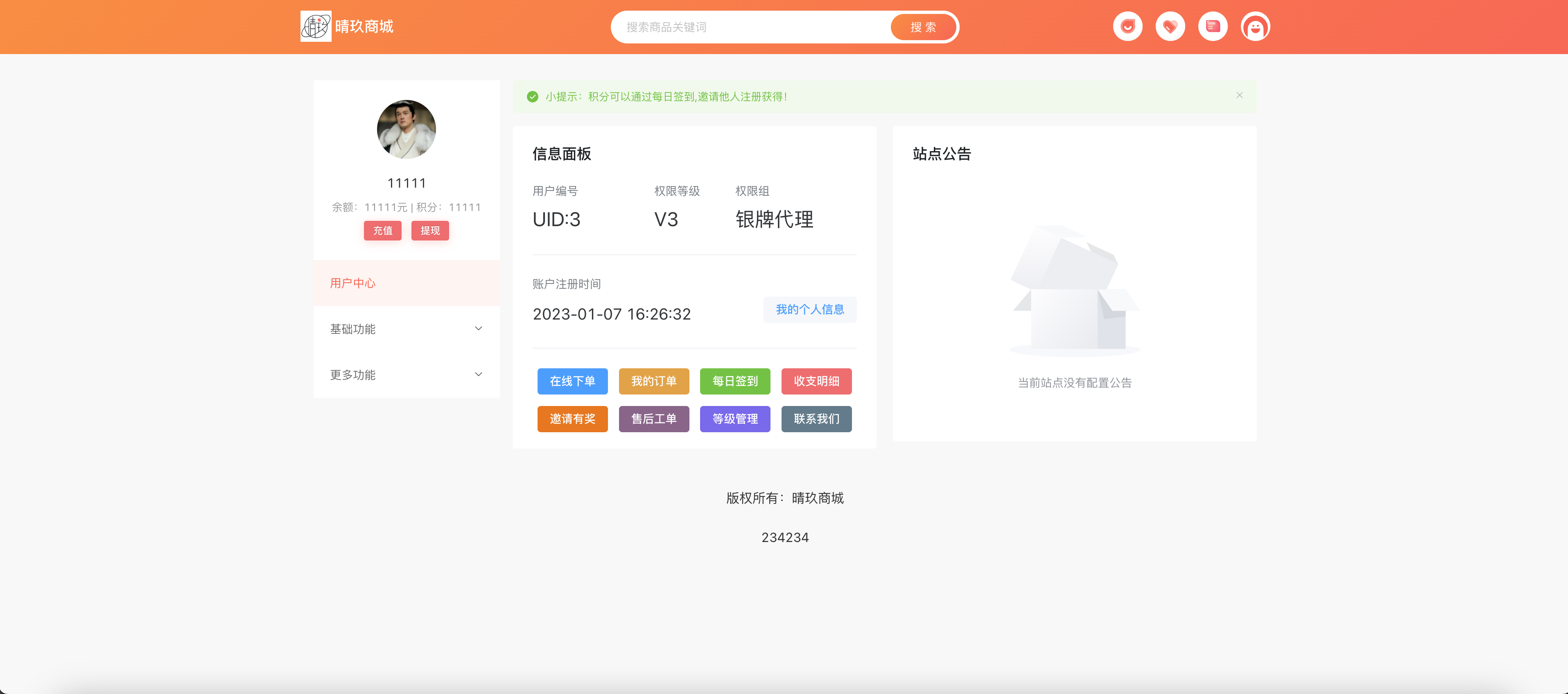1568x694 pixels.
Task: Open 我的个人信息 link
Action: click(809, 310)
